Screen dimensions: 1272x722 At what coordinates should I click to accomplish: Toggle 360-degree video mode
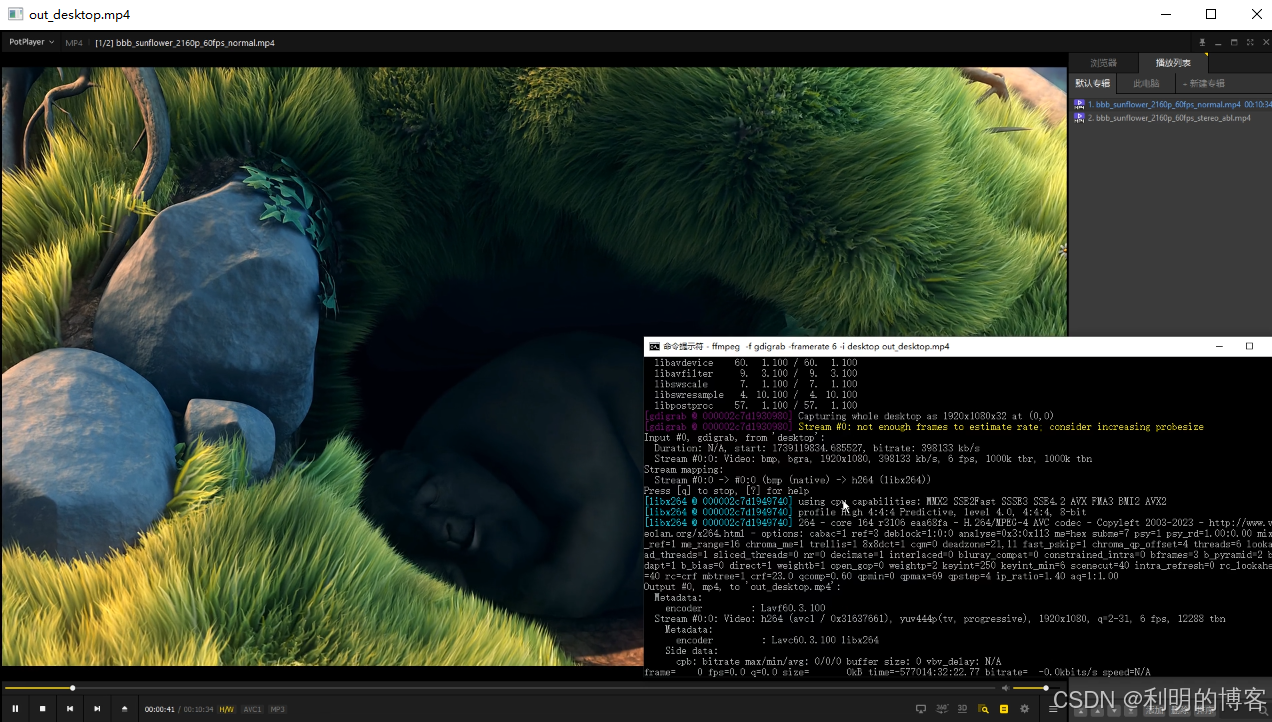[942, 709]
